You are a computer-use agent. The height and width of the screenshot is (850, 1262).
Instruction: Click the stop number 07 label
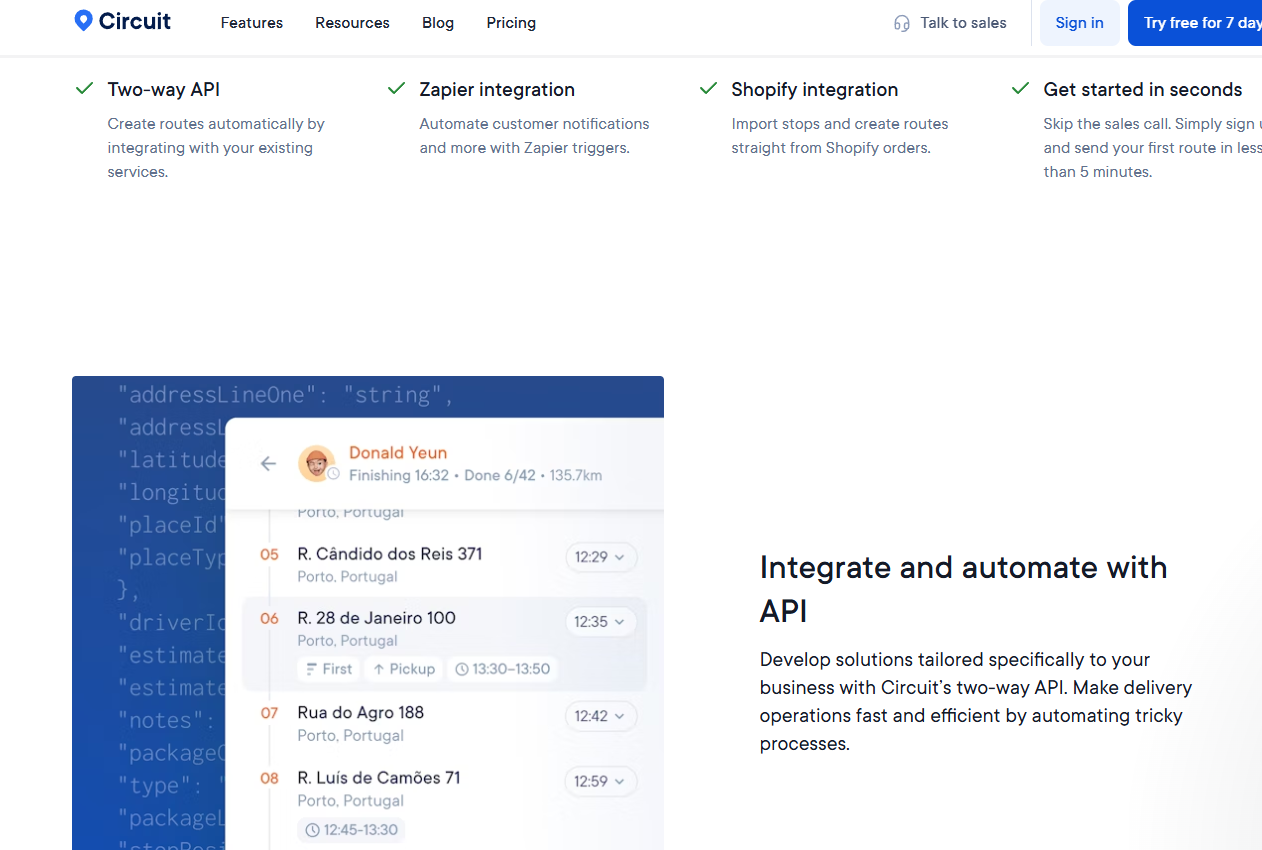[x=269, y=713]
